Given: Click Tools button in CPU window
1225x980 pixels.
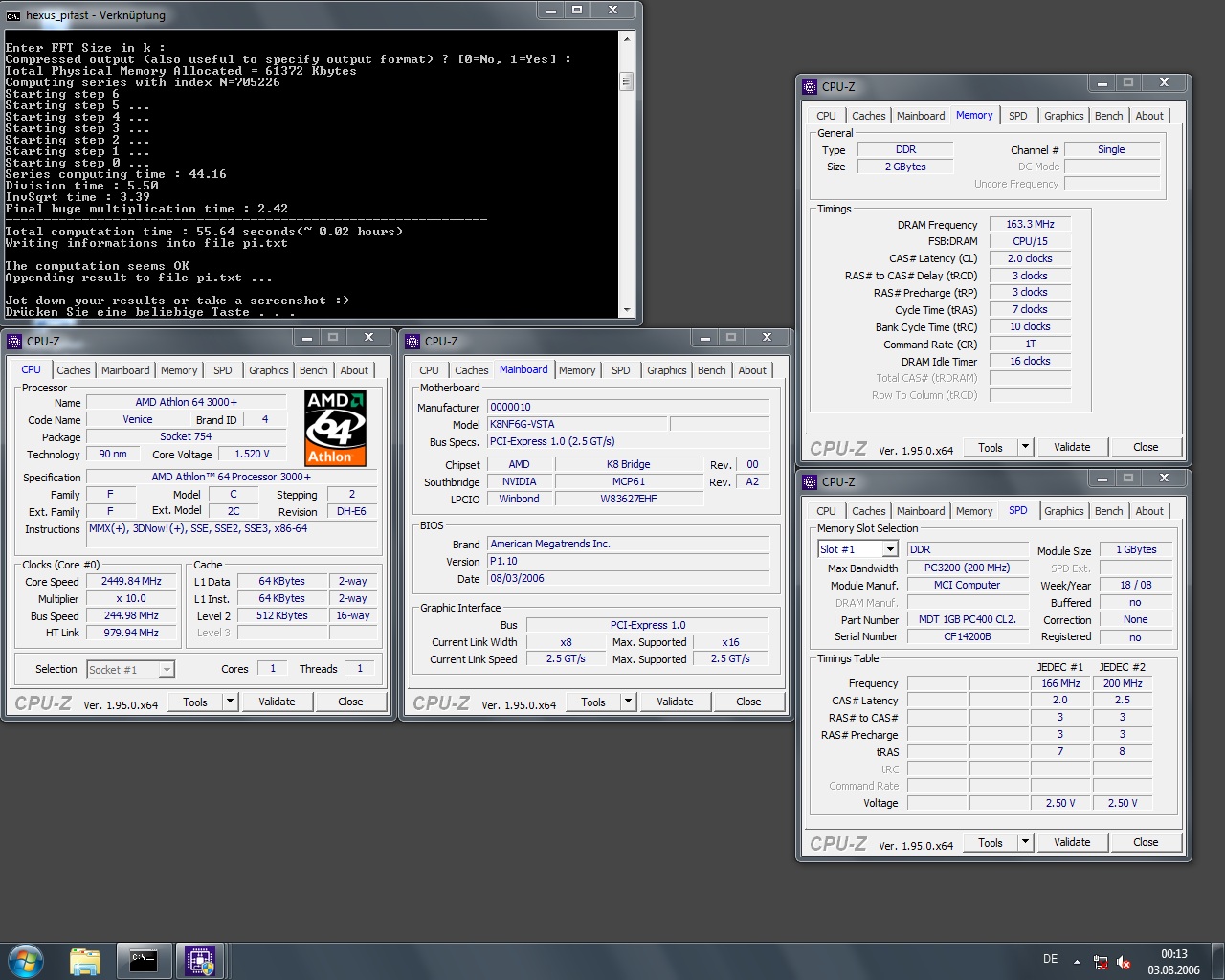Looking at the screenshot, I should (195, 702).
